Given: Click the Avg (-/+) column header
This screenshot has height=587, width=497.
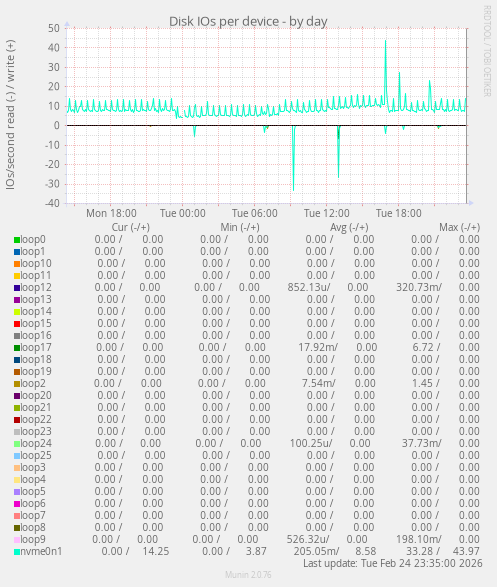Looking at the screenshot, I should tap(349, 227).
